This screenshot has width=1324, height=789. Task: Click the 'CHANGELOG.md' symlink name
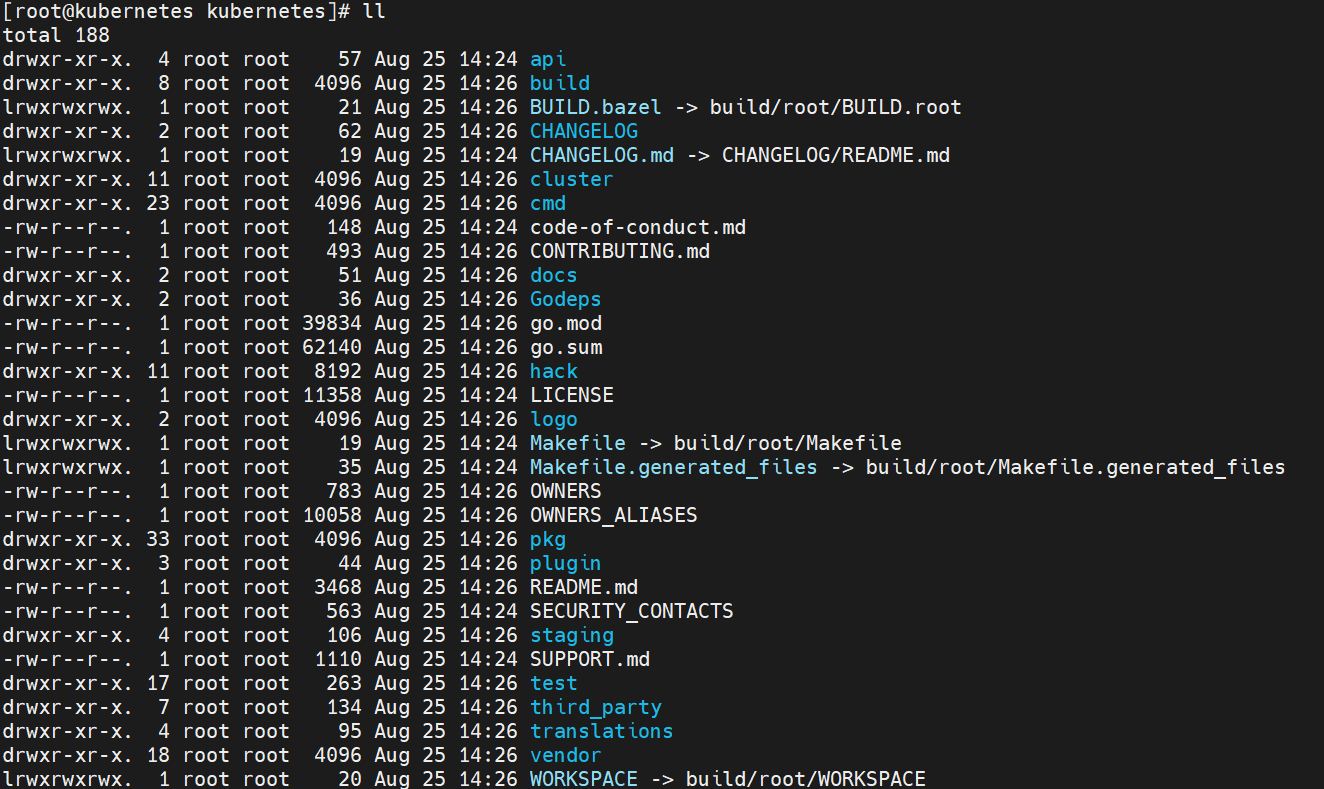coord(602,155)
